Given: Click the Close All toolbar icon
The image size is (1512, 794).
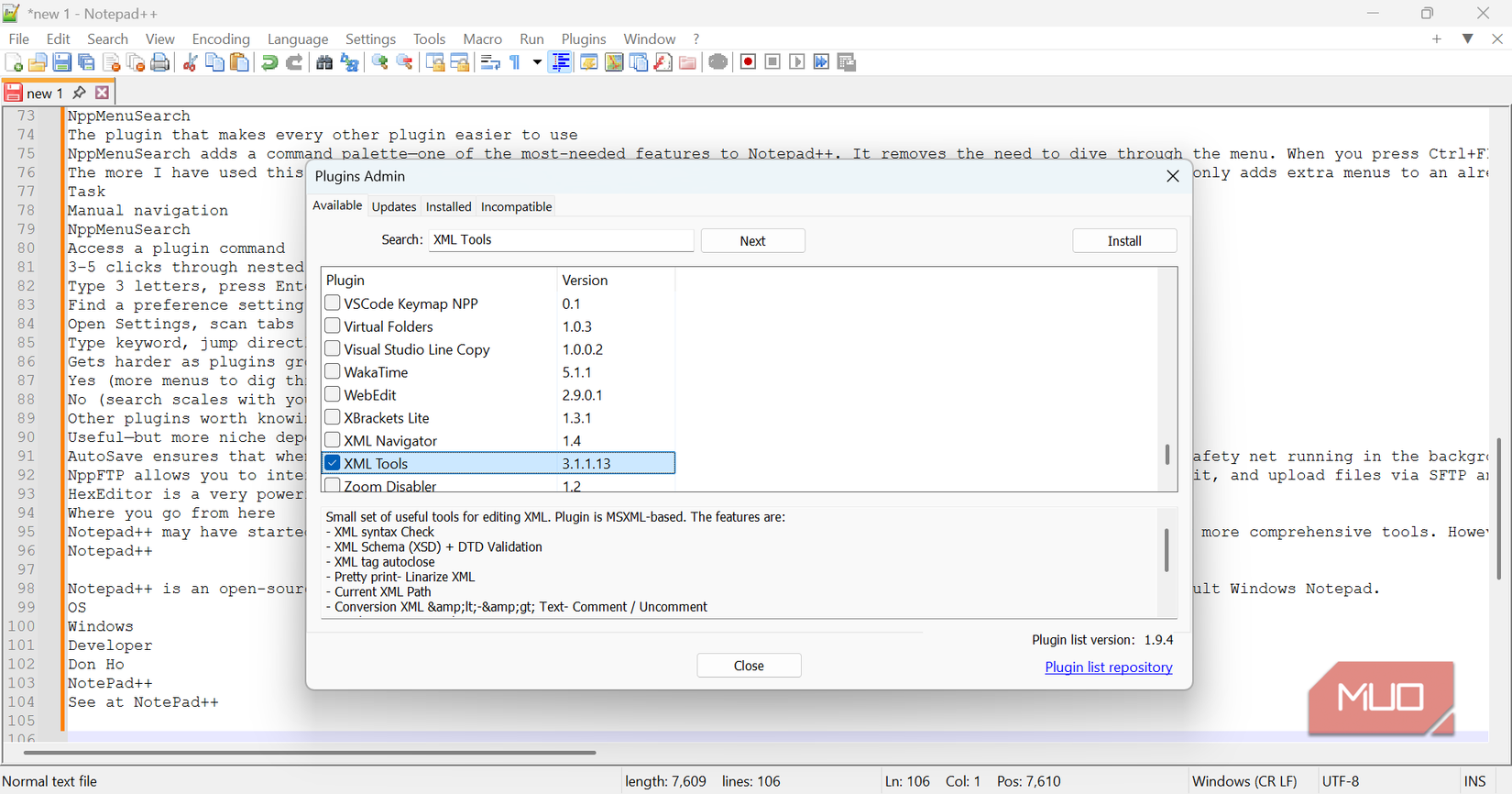Looking at the screenshot, I should [136, 62].
